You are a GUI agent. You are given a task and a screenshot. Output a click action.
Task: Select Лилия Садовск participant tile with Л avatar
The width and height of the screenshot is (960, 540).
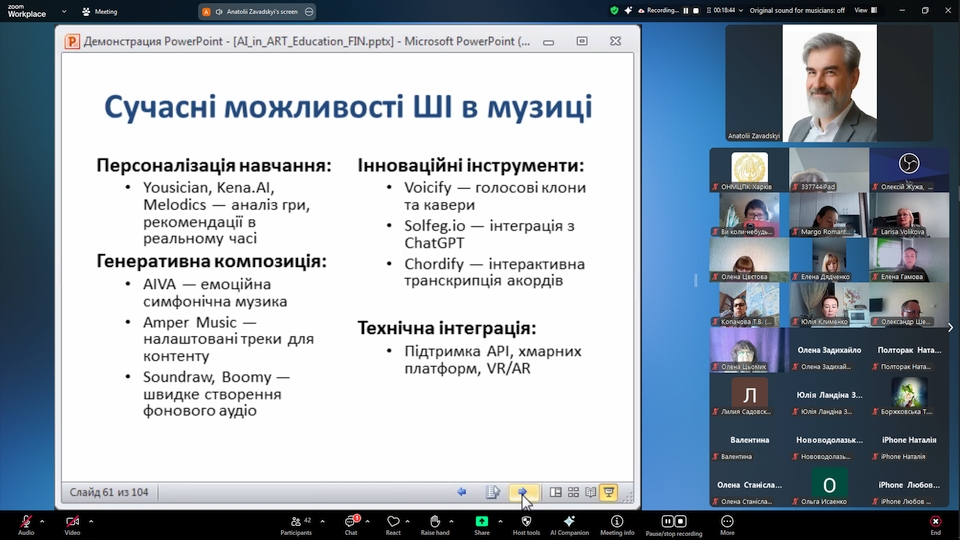[749, 394]
